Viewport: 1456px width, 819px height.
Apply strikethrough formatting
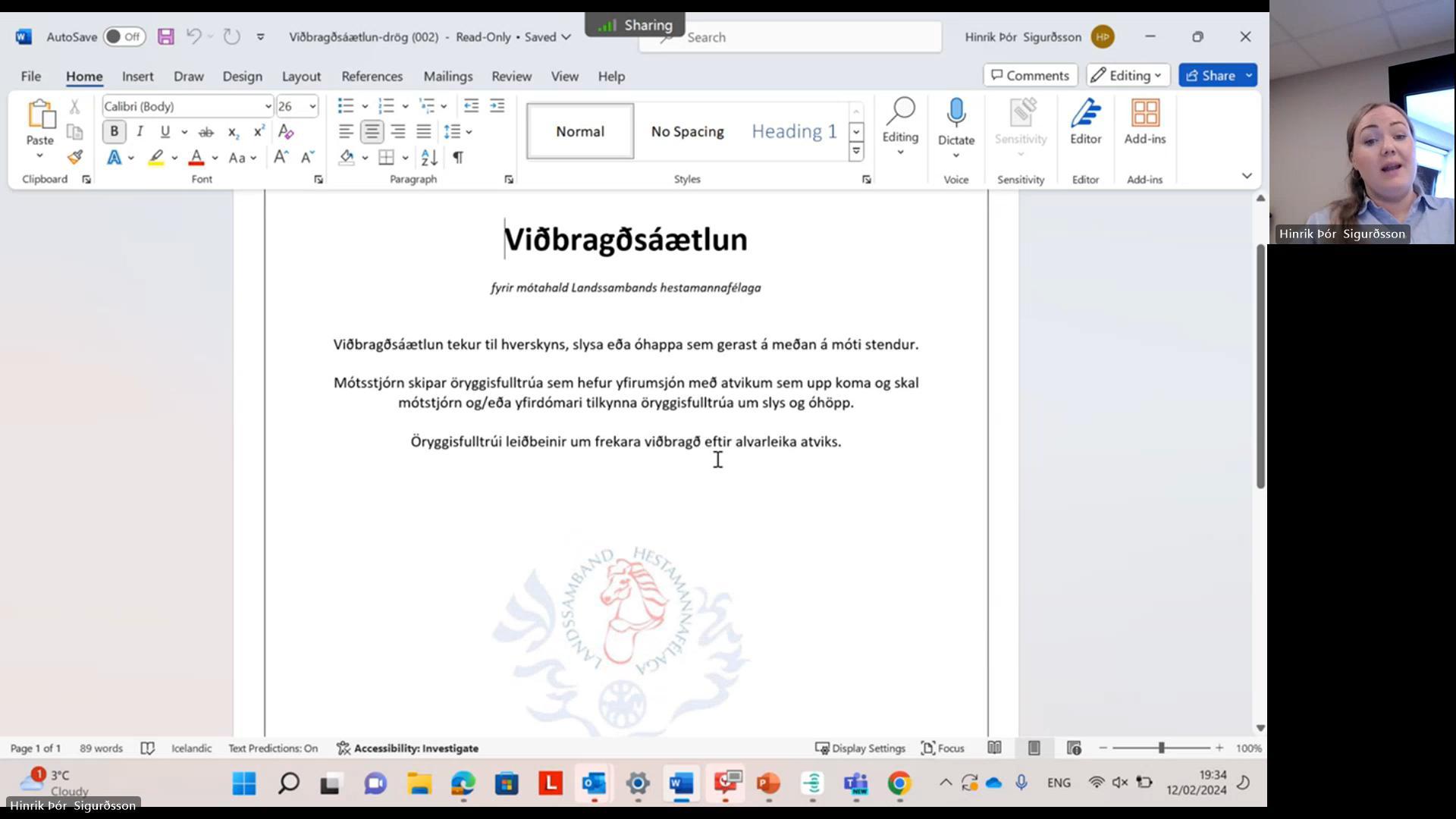coord(206,132)
